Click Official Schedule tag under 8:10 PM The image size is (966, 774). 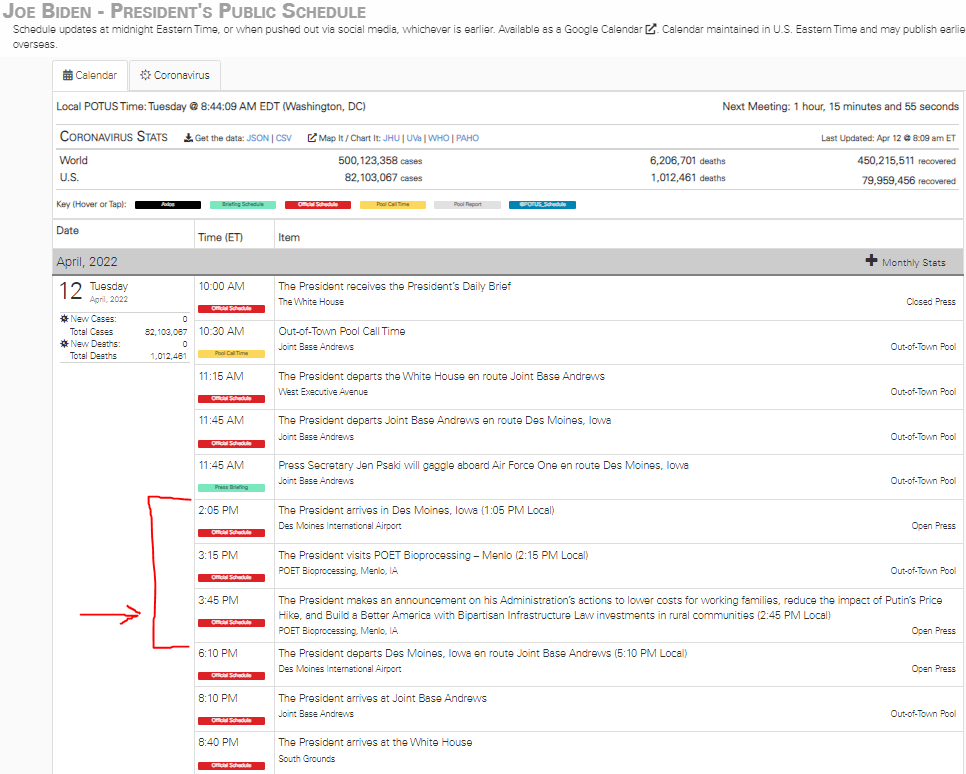[231, 720]
